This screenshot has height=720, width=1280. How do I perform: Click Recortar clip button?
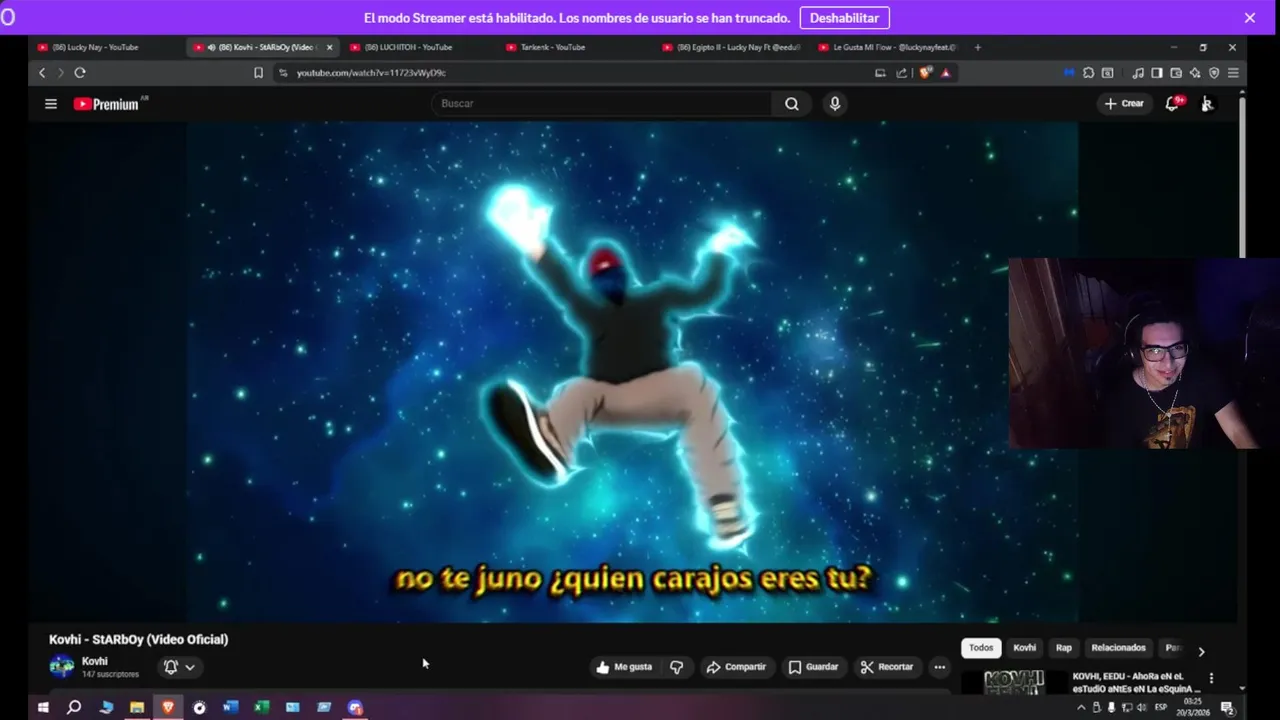(887, 667)
